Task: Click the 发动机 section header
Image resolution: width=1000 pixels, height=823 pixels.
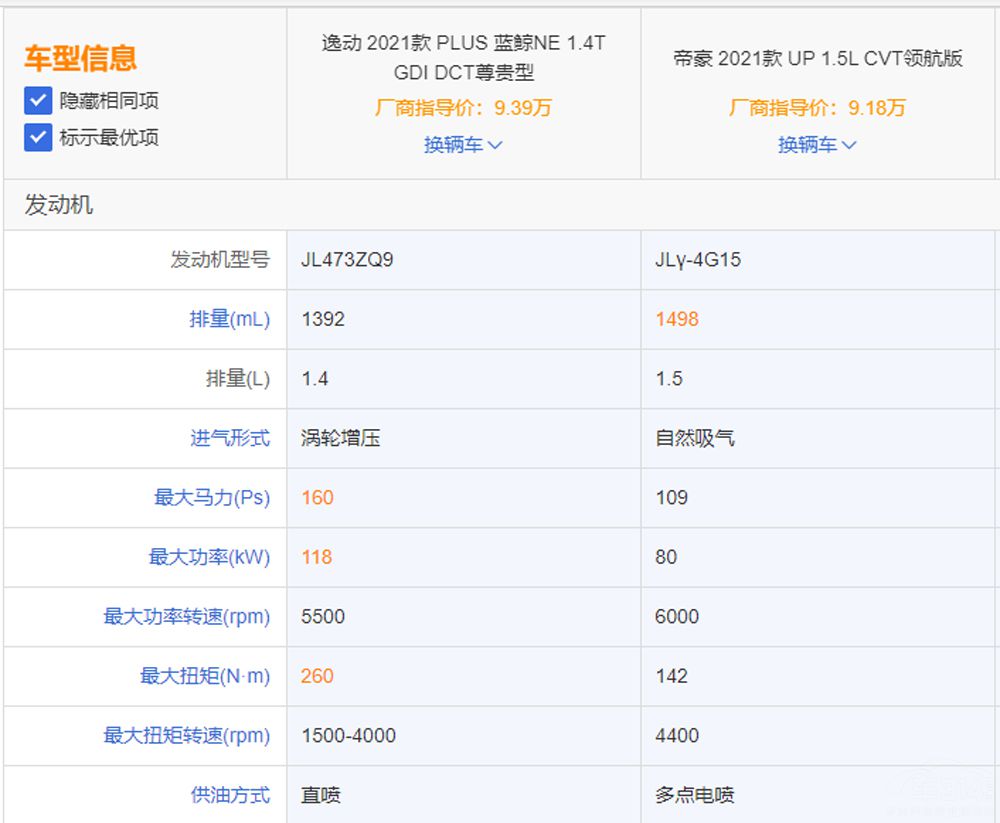Action: click(59, 205)
